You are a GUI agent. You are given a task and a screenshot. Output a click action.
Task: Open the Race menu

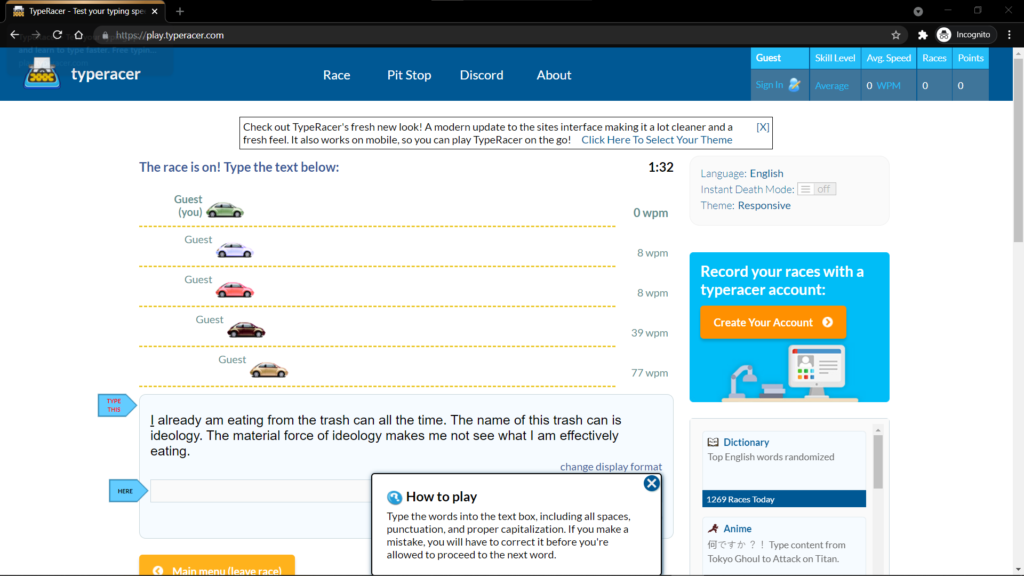(336, 75)
